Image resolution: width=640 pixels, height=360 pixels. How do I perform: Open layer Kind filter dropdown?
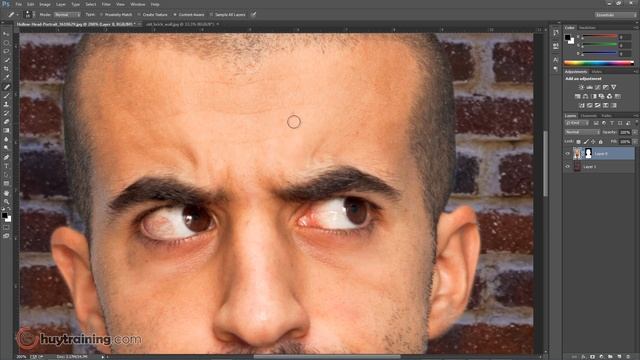click(577, 123)
